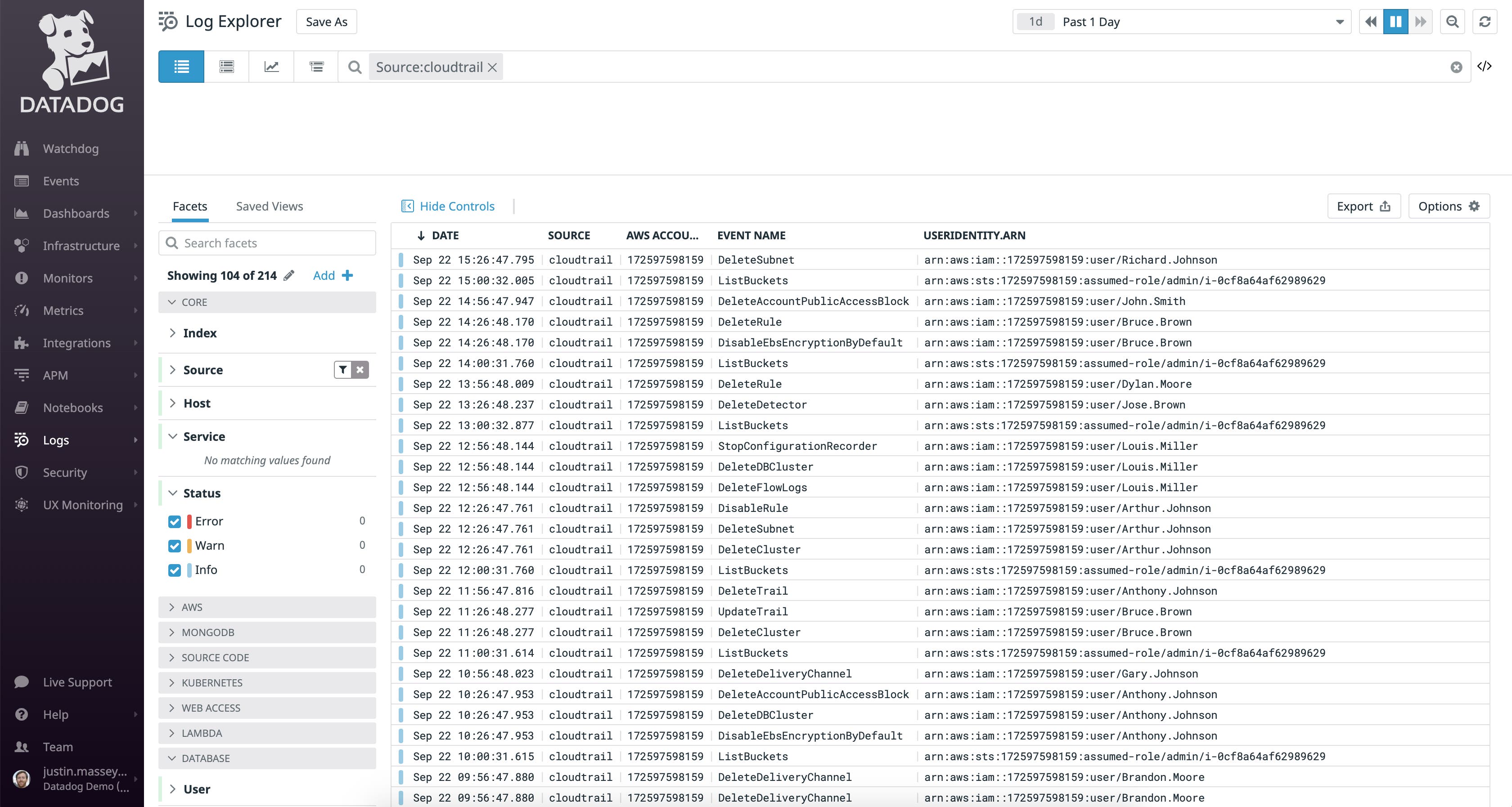This screenshot has width=1512, height=807.
Task: Click the Export button
Action: (1363, 206)
